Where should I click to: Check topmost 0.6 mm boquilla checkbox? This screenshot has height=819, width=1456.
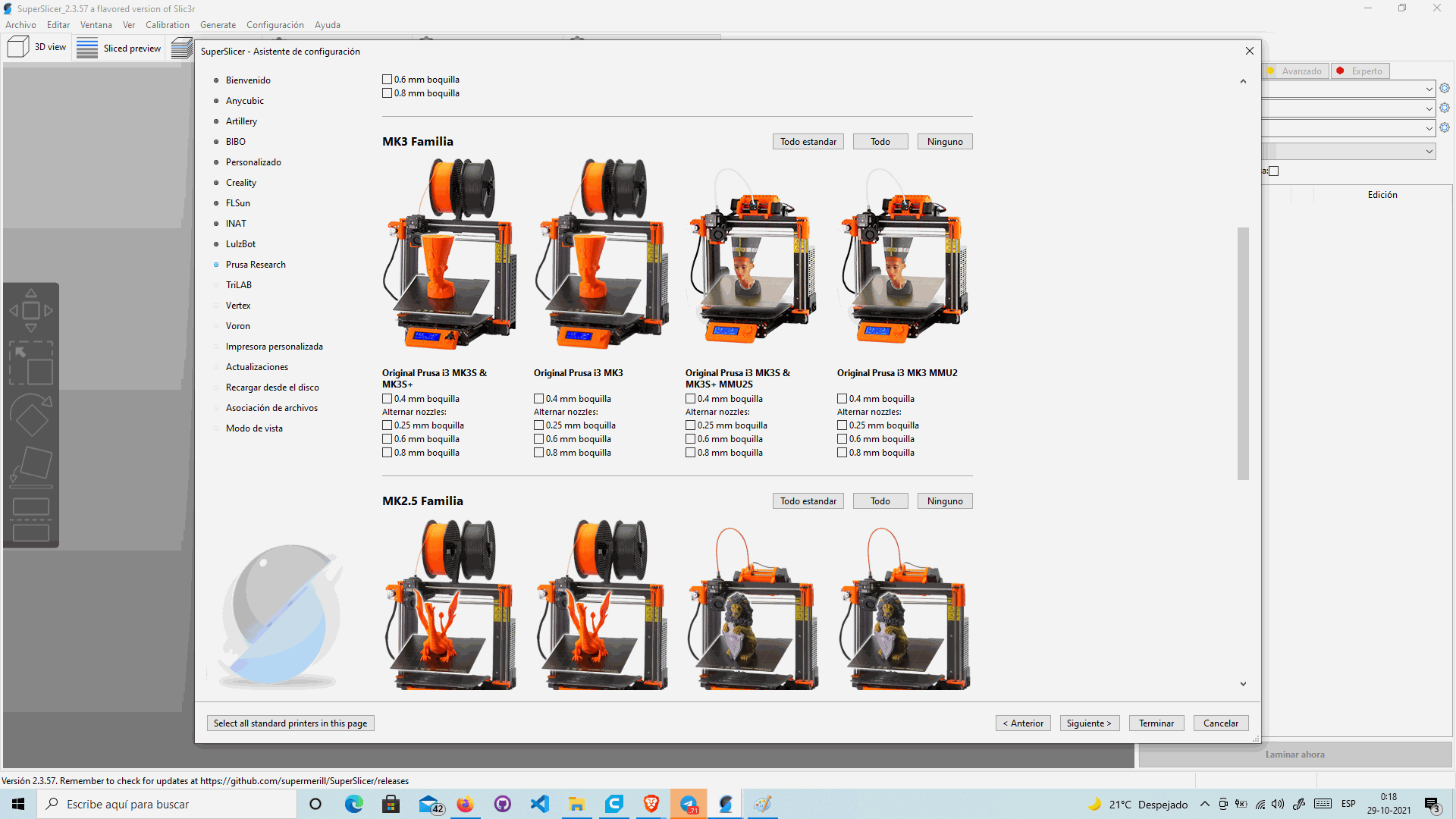(388, 80)
